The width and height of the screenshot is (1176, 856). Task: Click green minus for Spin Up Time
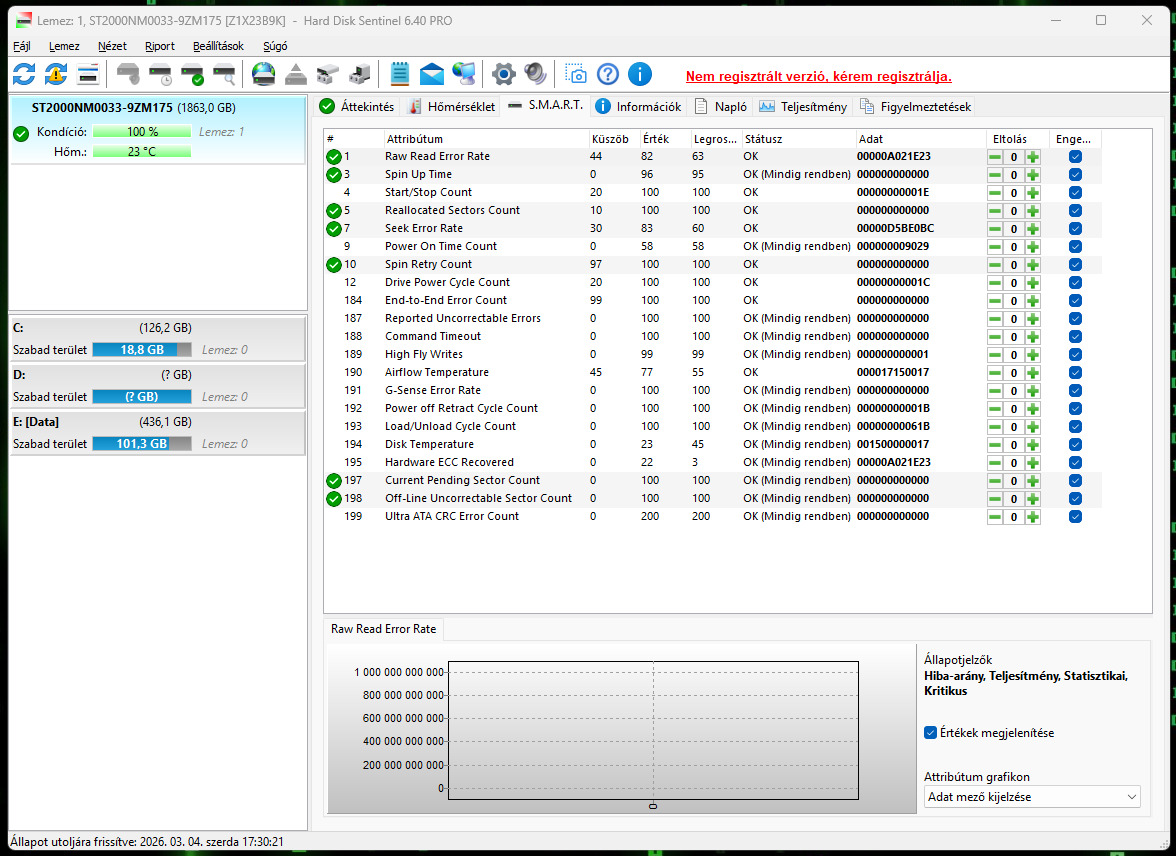(x=995, y=175)
